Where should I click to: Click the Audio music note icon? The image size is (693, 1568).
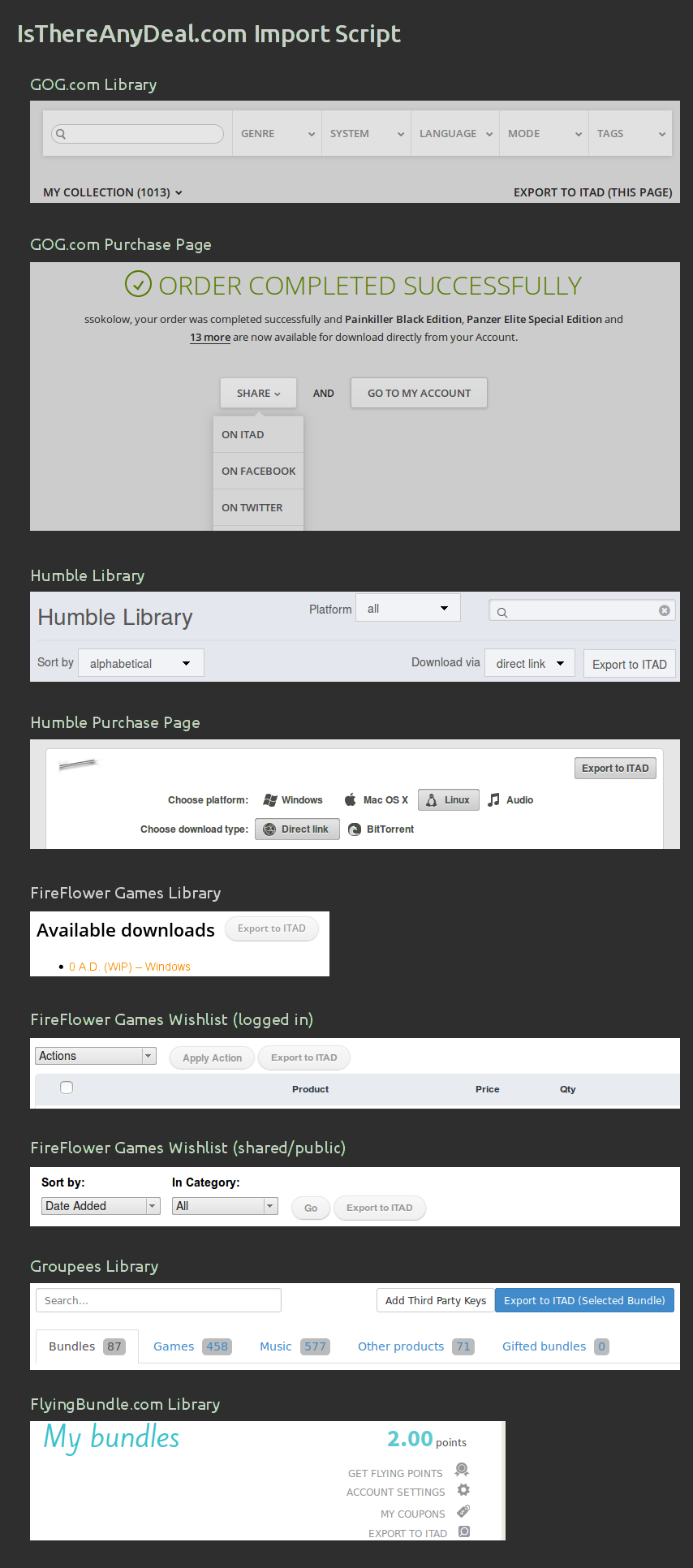493,799
